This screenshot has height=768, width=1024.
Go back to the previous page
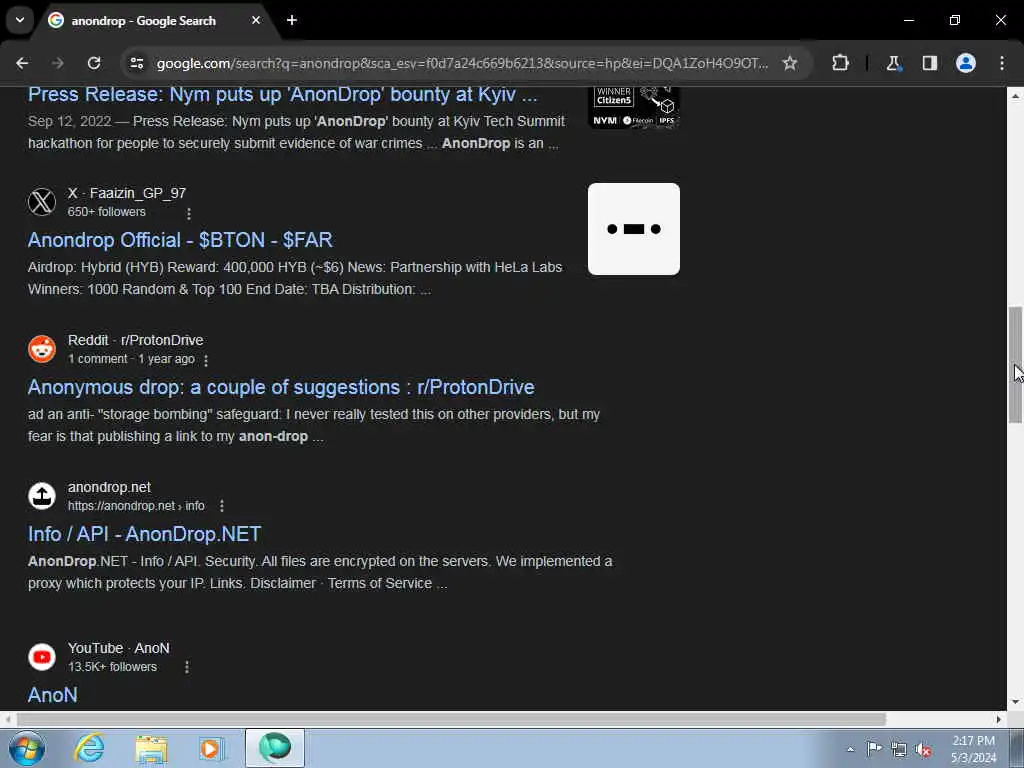(x=22, y=63)
